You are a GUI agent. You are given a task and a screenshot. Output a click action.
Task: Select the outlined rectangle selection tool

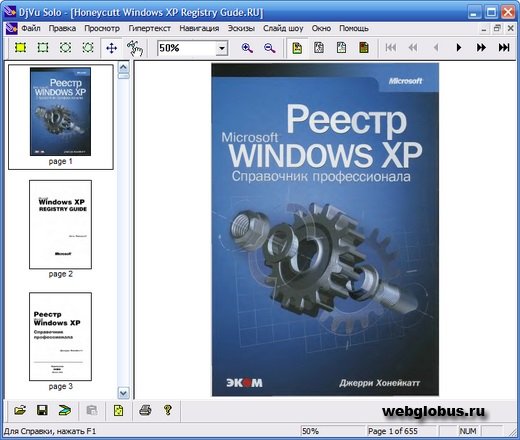pyautogui.click(x=43, y=48)
